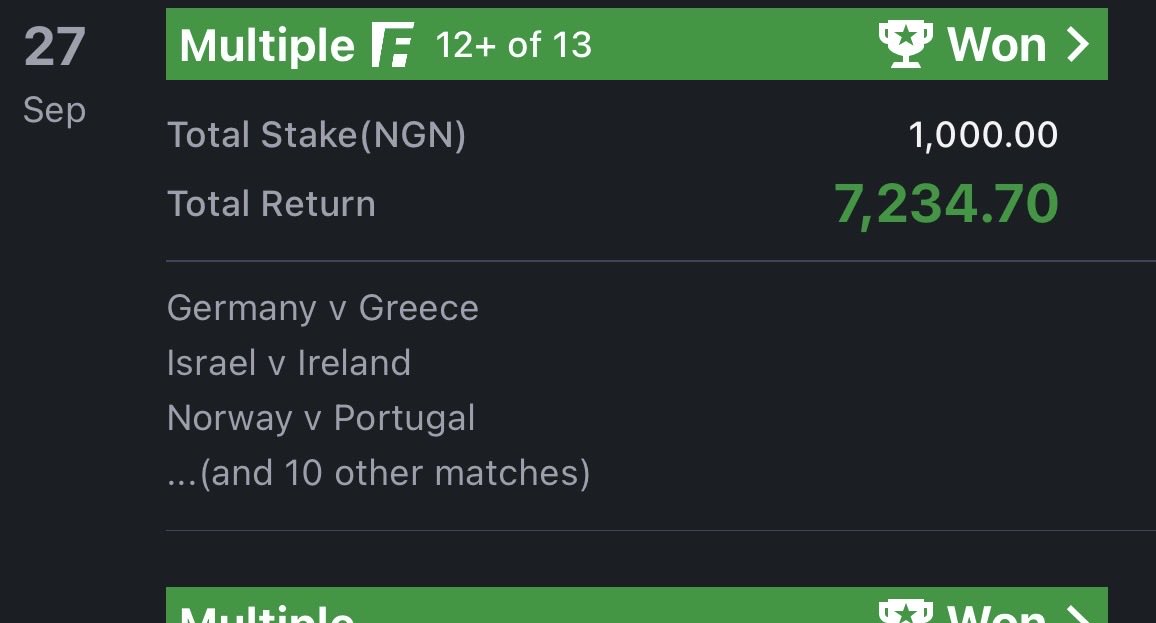Screen dimensions: 1156x623
Task: Click the 7,234.70 total return amount
Action: [x=947, y=204]
